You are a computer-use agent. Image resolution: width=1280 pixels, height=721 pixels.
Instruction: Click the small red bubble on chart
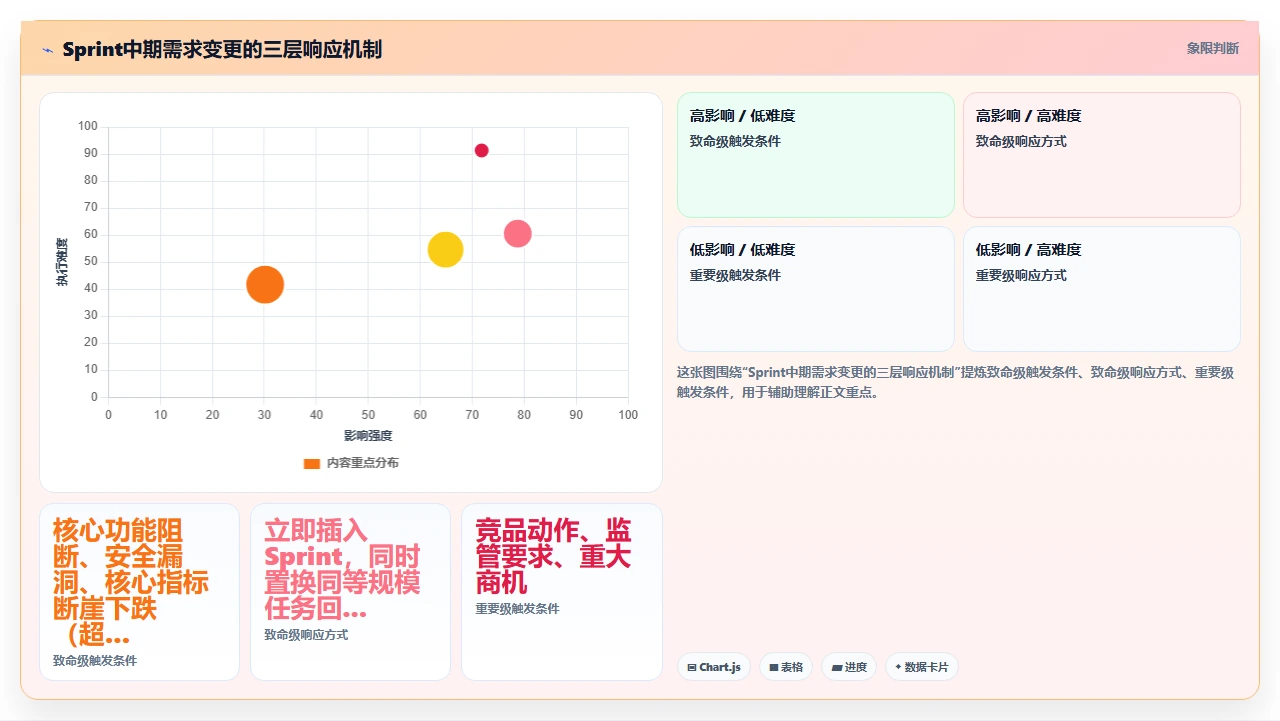click(x=481, y=150)
